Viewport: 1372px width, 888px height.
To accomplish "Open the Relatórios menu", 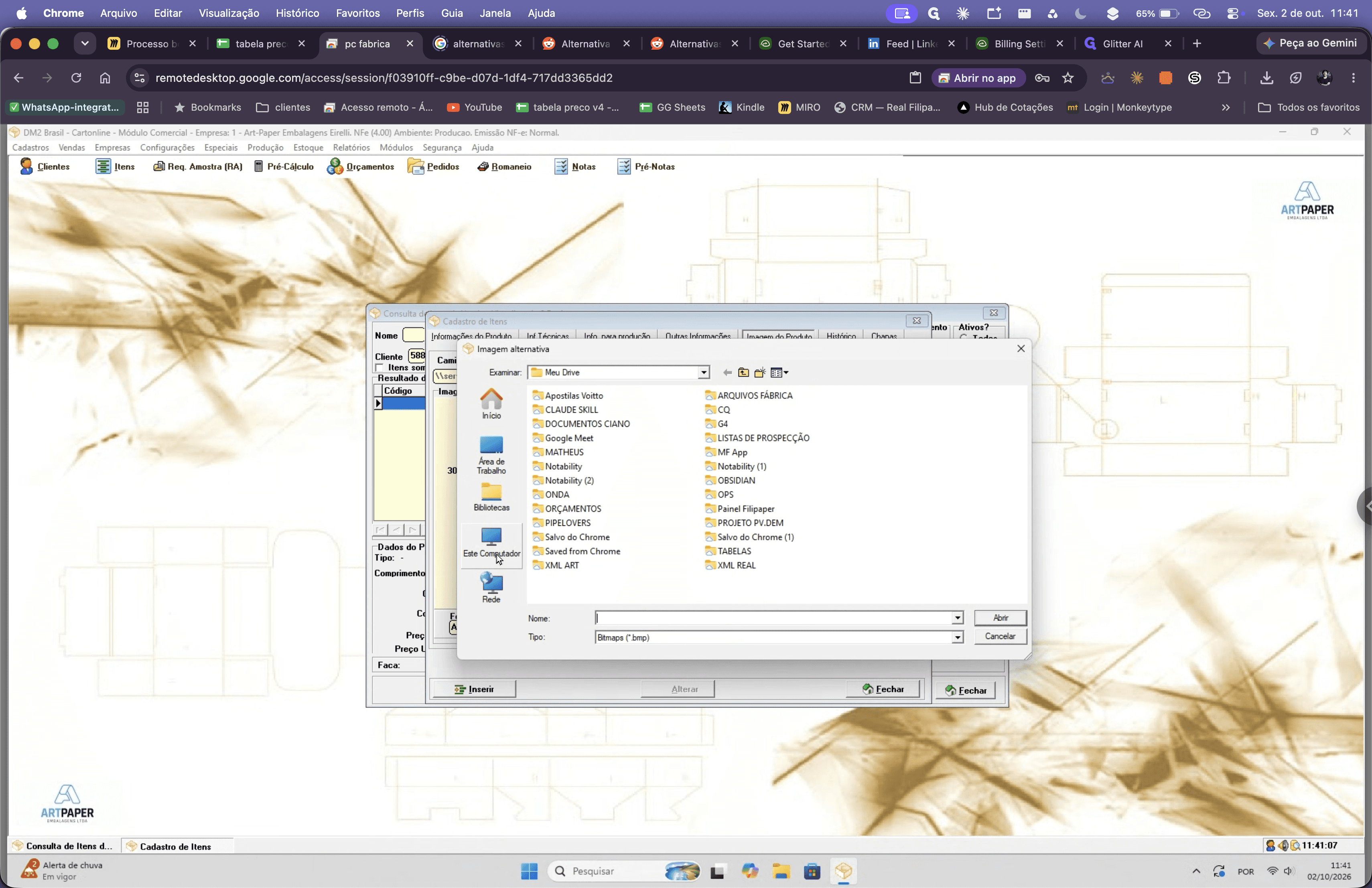I will pyautogui.click(x=351, y=148).
